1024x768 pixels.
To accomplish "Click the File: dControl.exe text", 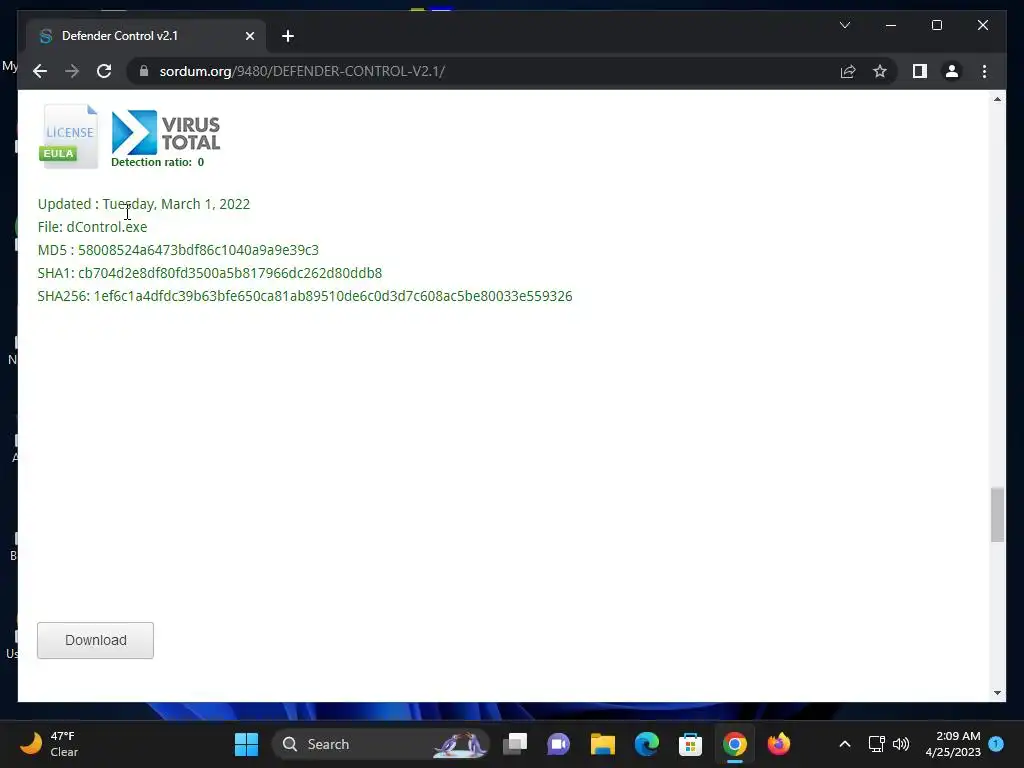I will point(93,227).
